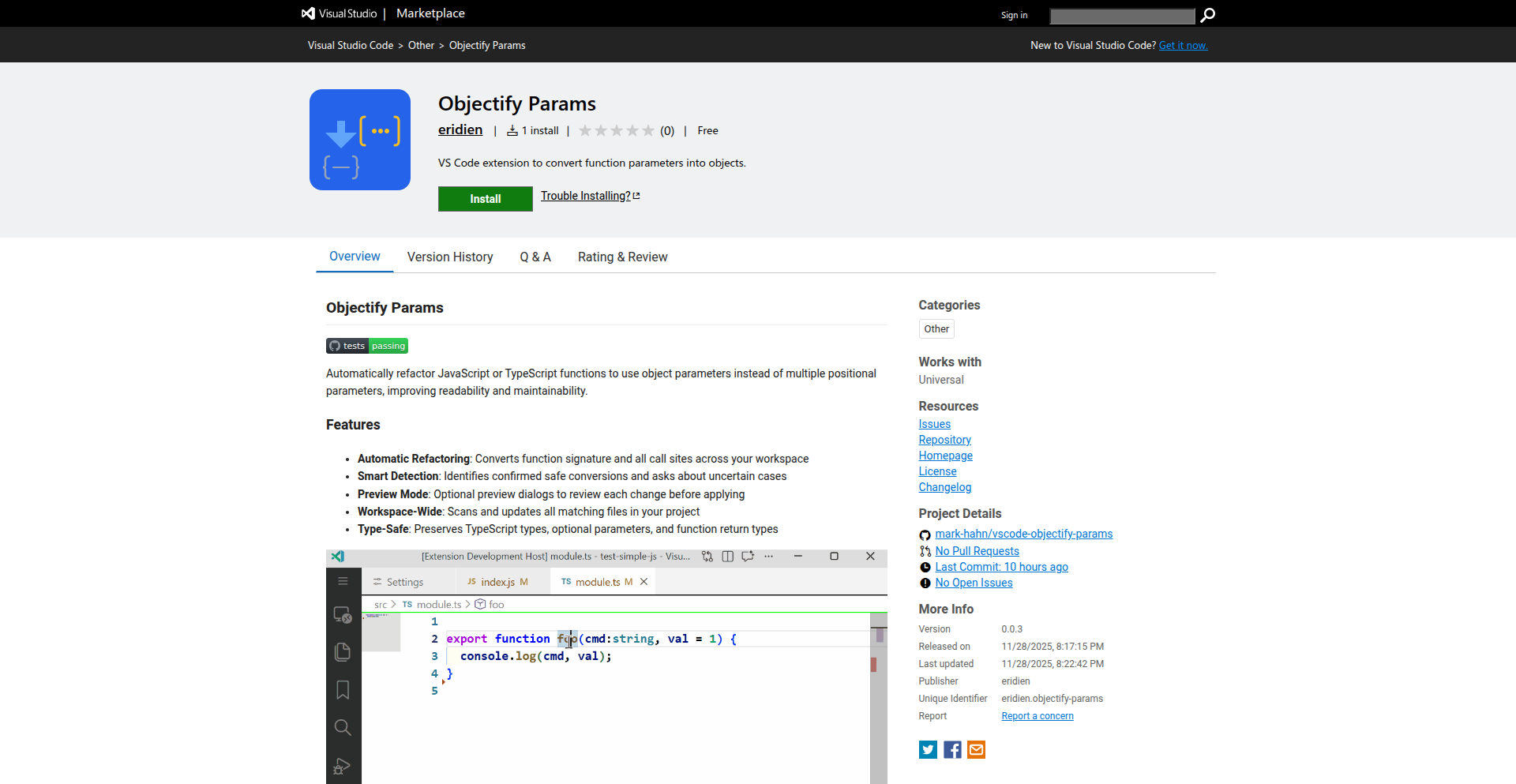Click the tests passing badge
1516x784 pixels.
(x=367, y=346)
